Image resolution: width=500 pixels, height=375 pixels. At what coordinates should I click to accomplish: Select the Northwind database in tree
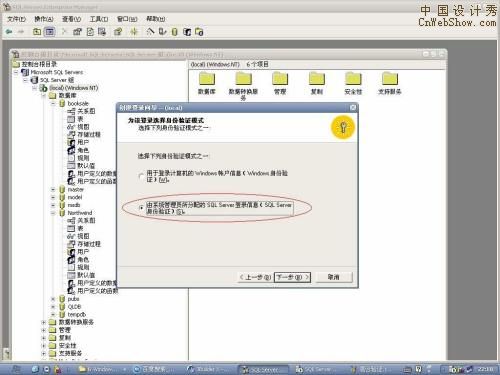80,213
